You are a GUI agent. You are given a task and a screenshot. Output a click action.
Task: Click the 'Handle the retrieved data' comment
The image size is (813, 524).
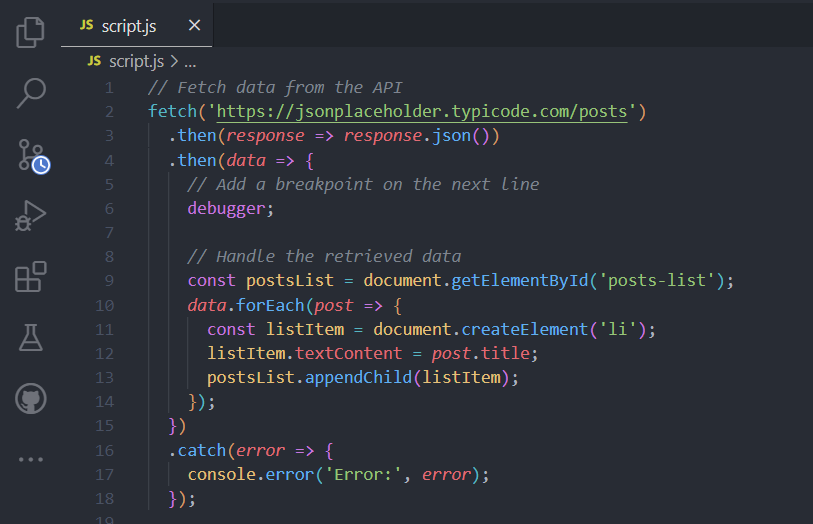click(324, 256)
